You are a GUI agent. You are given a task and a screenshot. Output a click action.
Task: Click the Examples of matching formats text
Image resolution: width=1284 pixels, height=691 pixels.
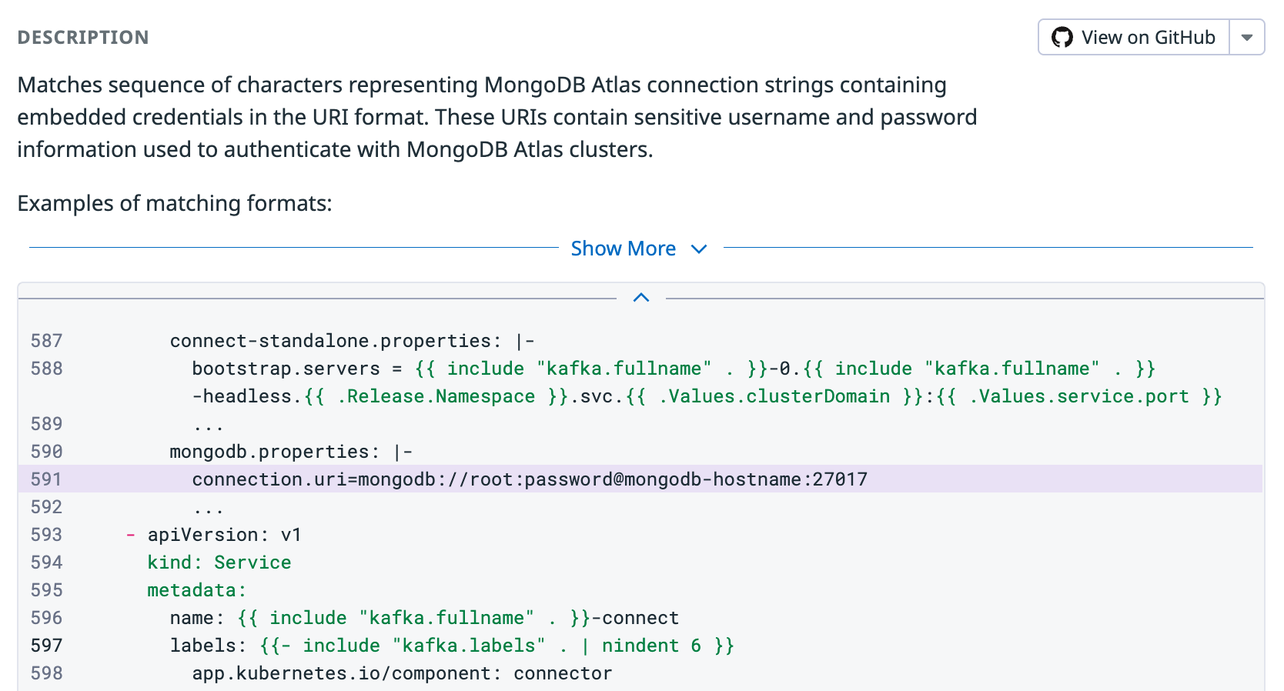[x=174, y=203]
